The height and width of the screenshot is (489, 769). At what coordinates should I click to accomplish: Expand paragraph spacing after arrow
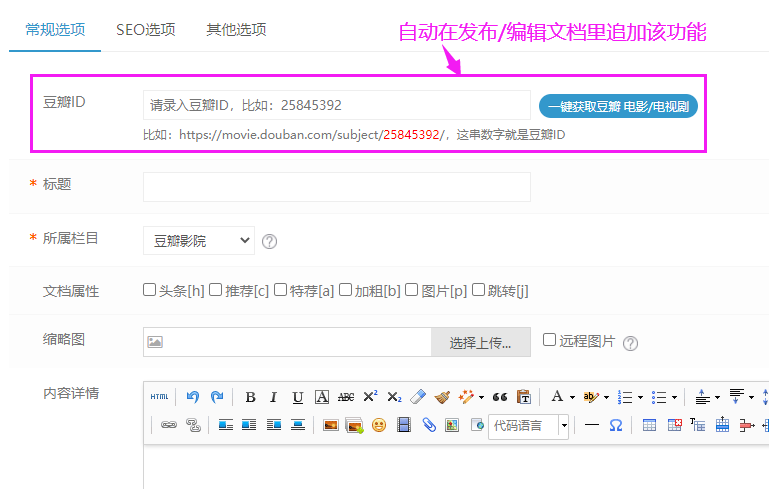click(751, 397)
